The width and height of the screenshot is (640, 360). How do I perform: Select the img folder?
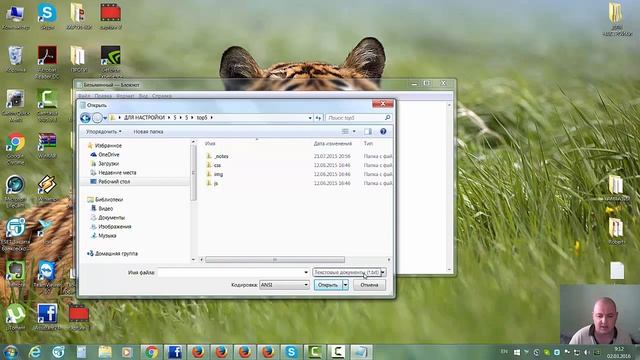point(218,174)
